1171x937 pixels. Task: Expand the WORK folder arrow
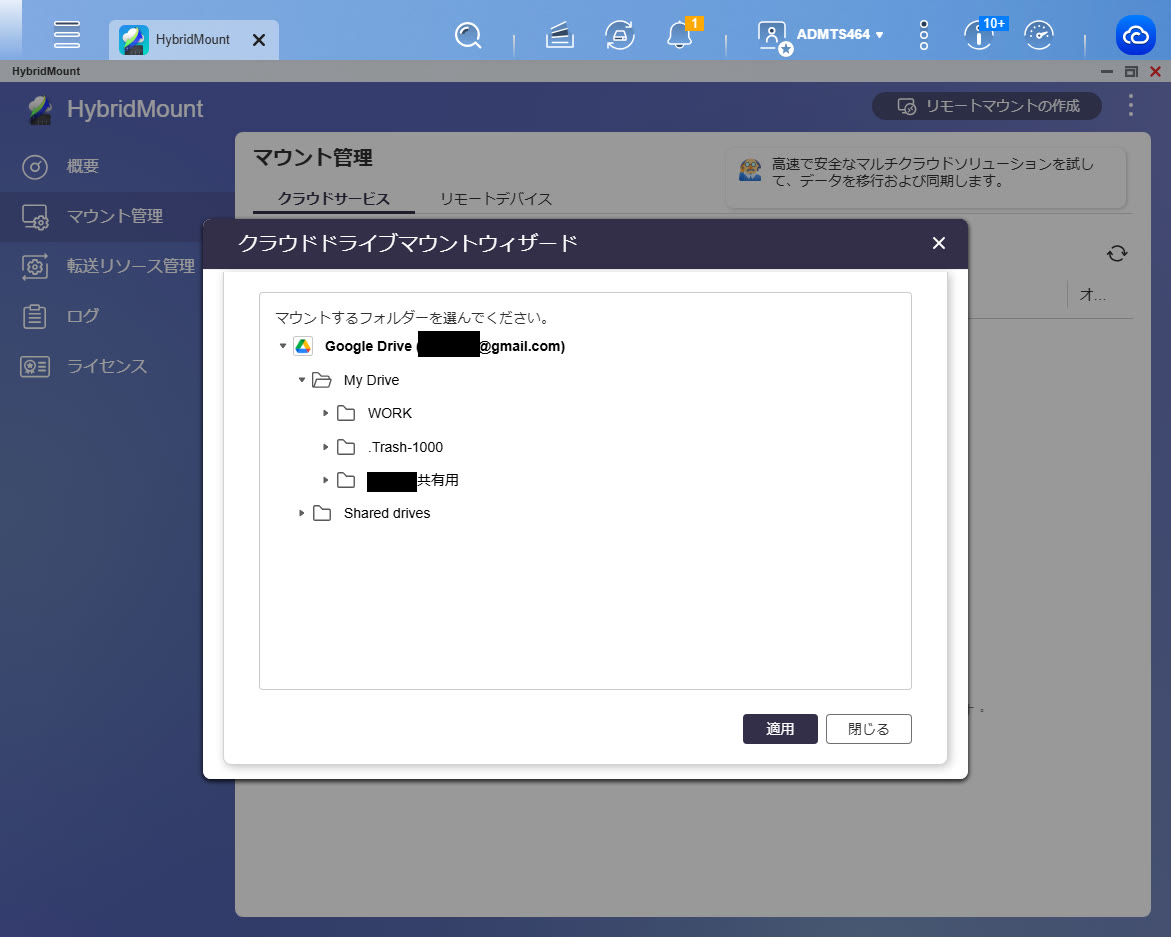pos(326,413)
